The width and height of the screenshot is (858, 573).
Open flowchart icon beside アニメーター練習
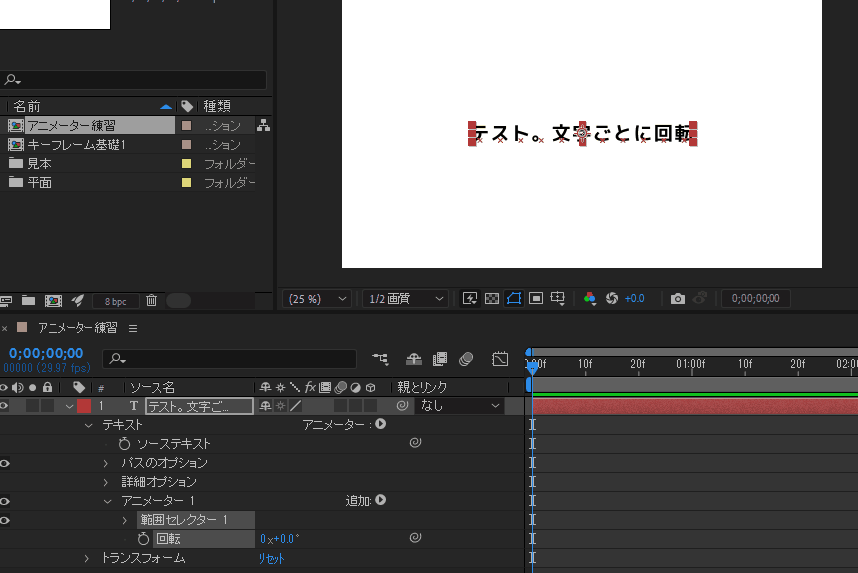(x=263, y=125)
